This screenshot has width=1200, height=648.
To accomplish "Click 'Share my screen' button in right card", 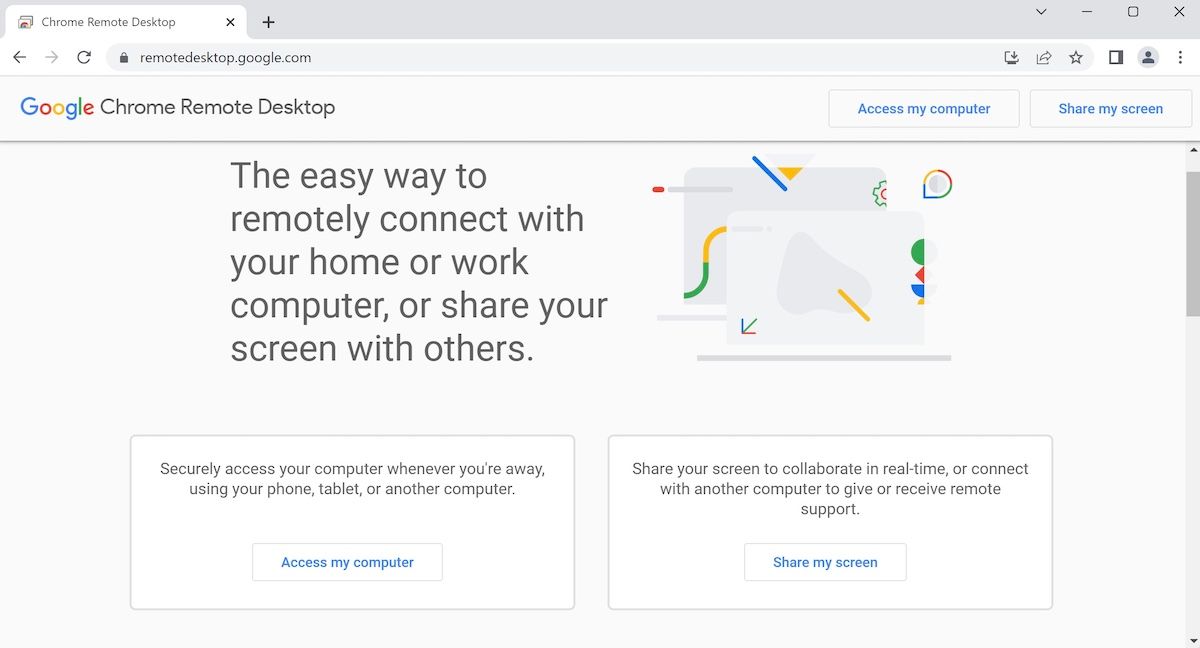I will point(825,562).
